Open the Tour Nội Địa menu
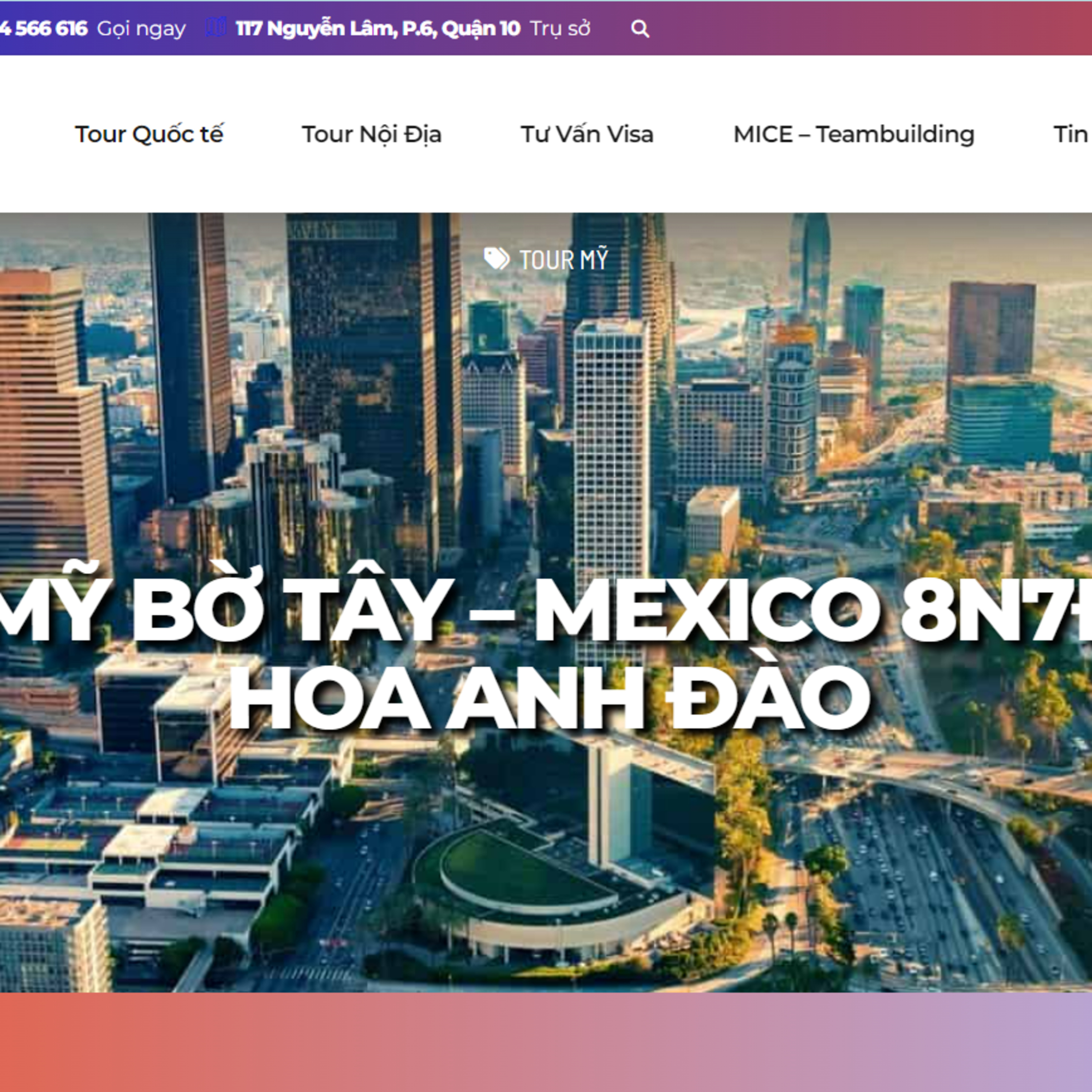 (371, 135)
